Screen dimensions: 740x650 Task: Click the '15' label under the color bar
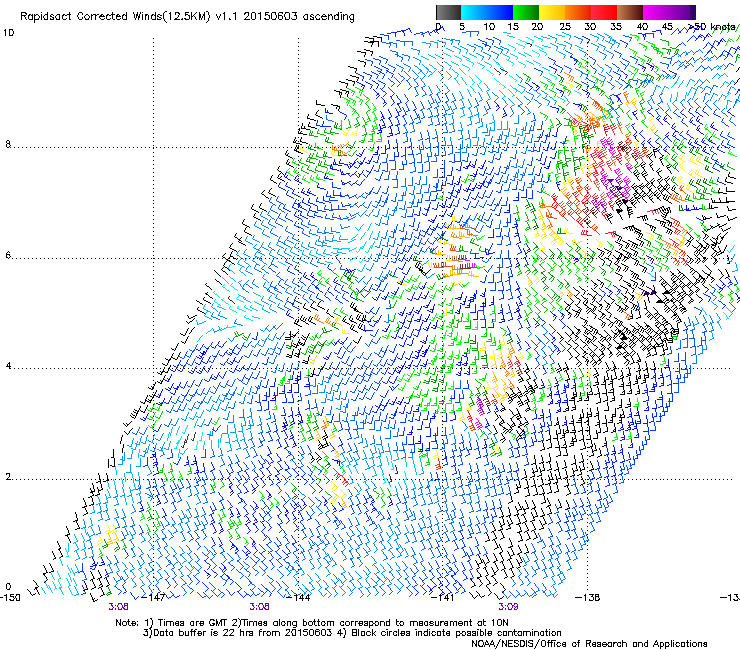pyautogui.click(x=513, y=27)
